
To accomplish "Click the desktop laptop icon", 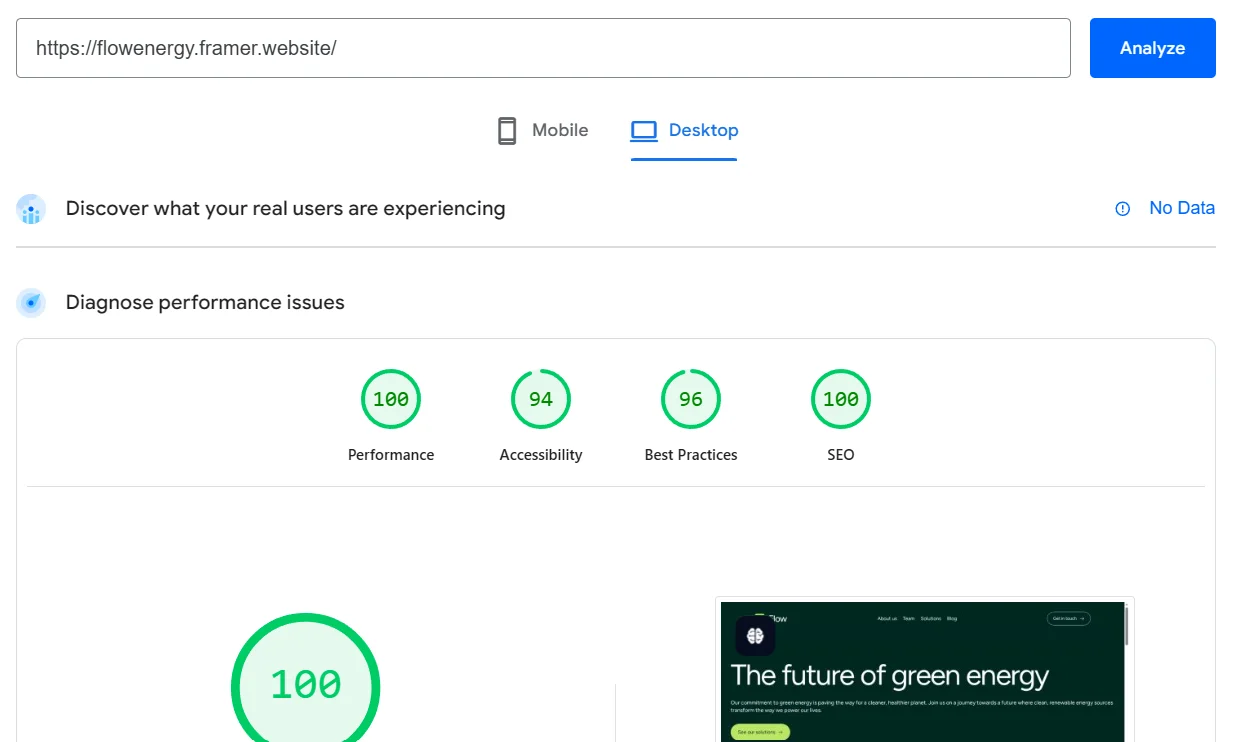I will click(644, 131).
